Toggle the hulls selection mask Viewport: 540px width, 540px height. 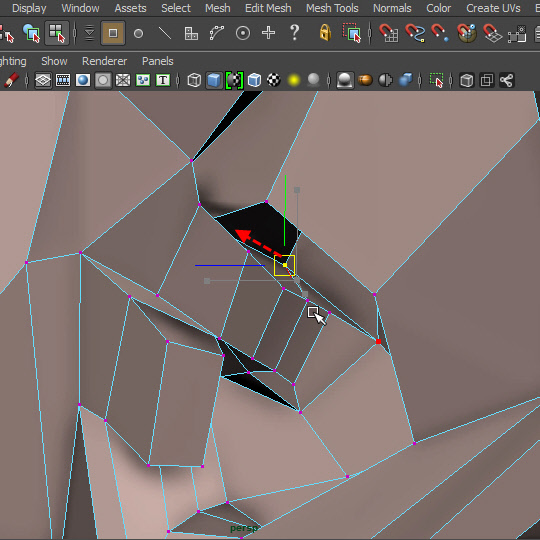(x=217, y=33)
